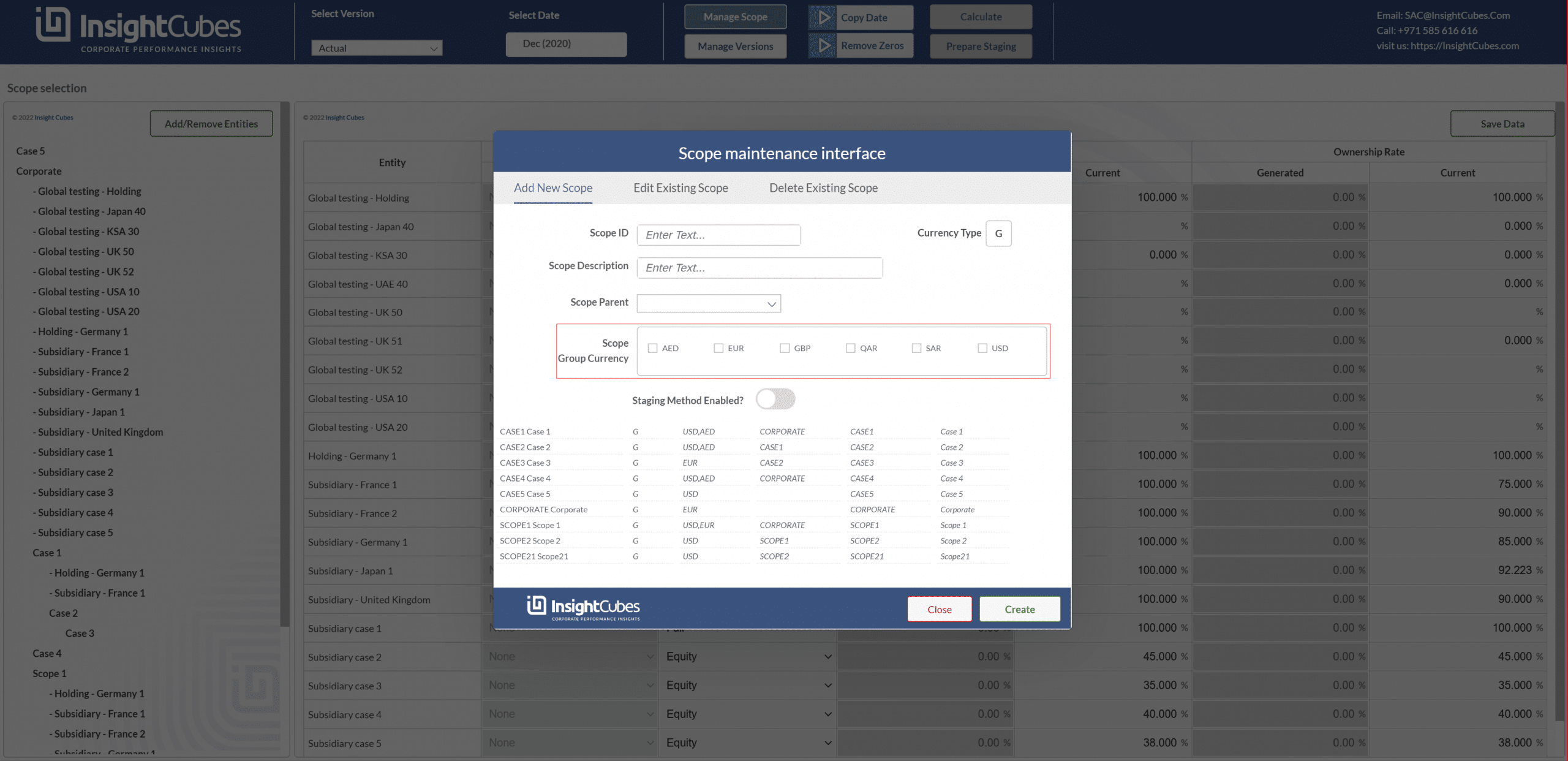Check the EUR scope group currency checkbox
Image resolution: width=1568 pixels, height=761 pixels.
click(x=718, y=347)
